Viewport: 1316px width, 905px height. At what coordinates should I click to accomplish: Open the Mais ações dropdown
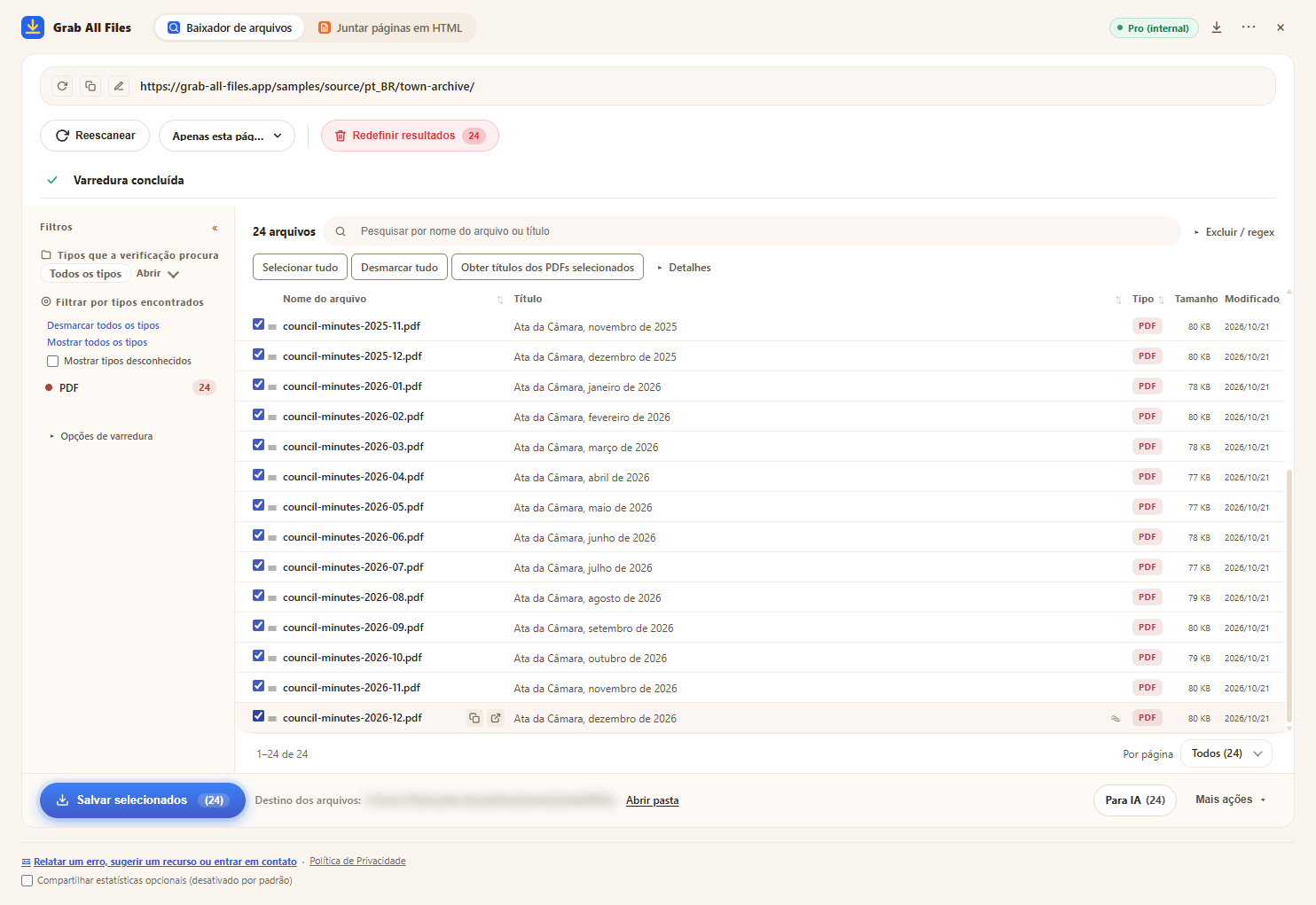1231,800
